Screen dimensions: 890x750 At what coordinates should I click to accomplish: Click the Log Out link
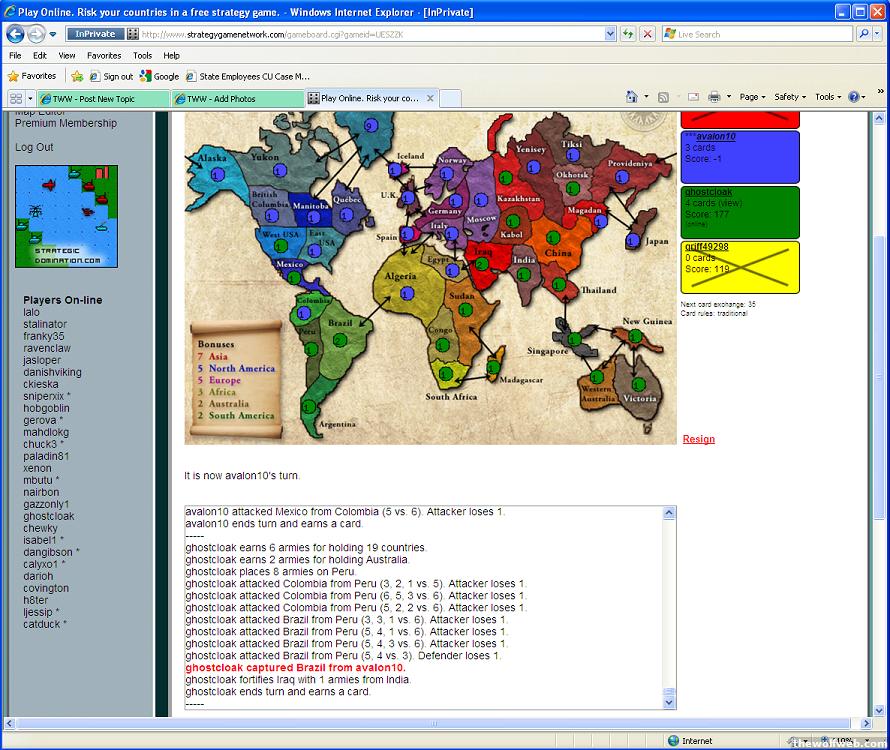coord(34,147)
